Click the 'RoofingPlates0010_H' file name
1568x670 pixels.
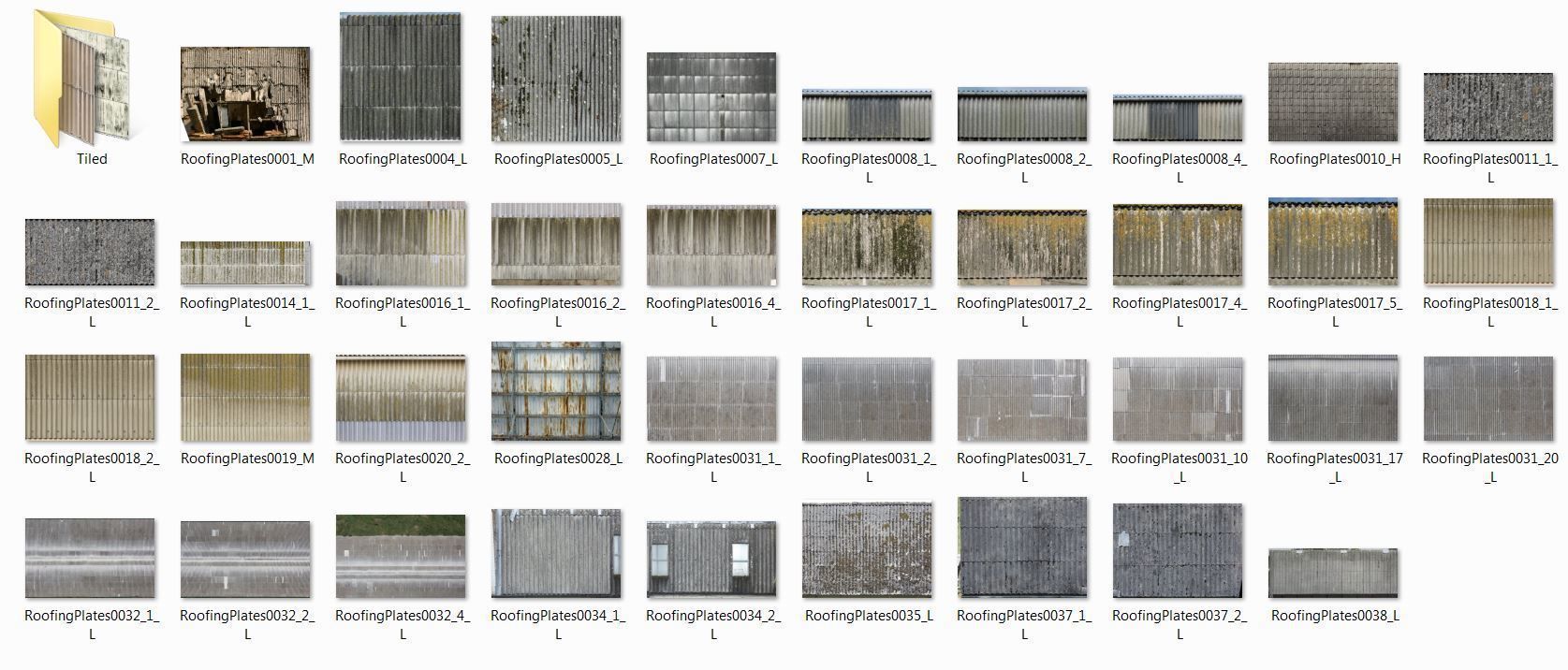coord(1335,159)
